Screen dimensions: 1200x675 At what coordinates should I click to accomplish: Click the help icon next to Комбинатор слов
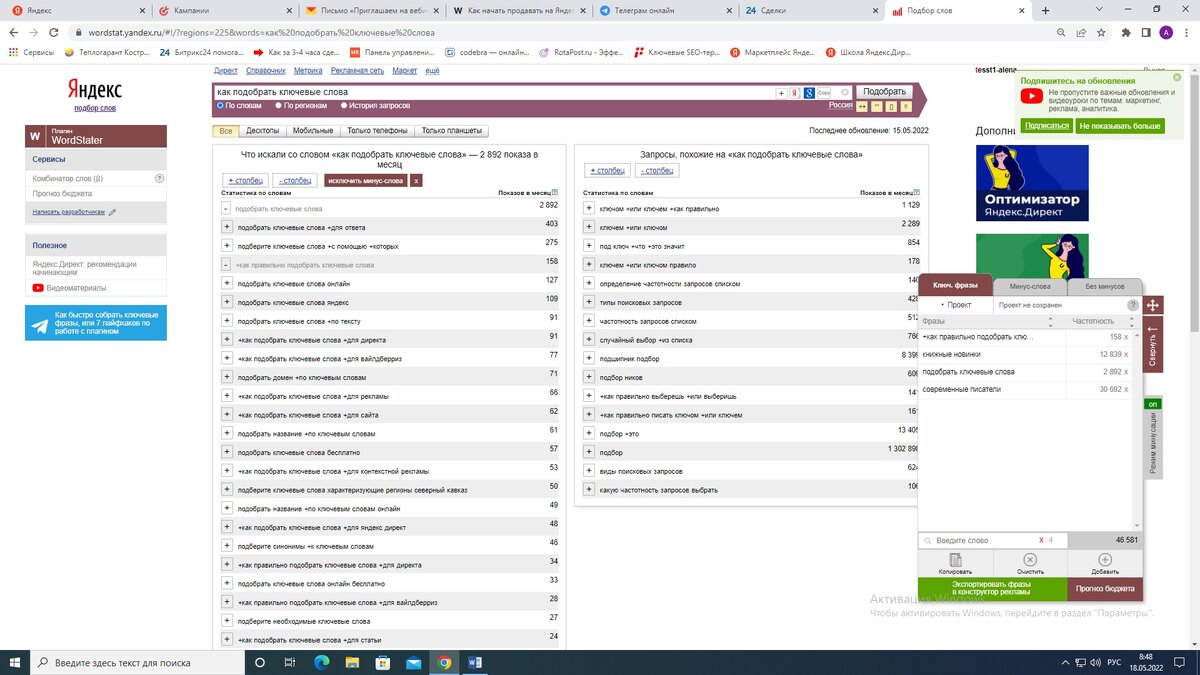[159, 178]
